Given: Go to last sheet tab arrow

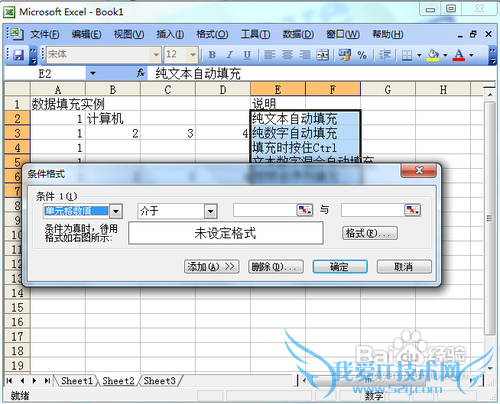Looking at the screenshot, I should (x=47, y=381).
